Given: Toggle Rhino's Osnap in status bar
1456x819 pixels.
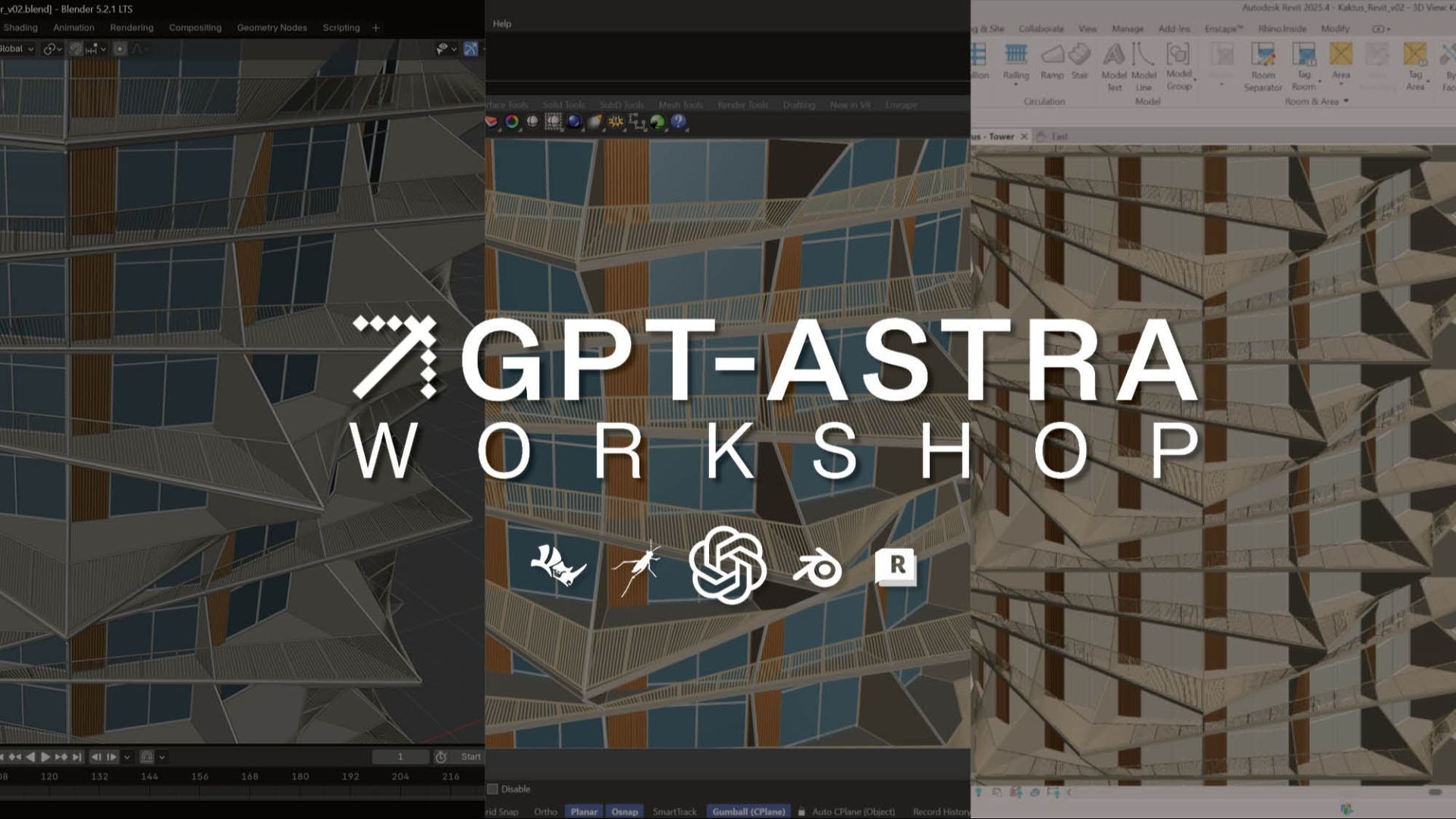Looking at the screenshot, I should (625, 811).
